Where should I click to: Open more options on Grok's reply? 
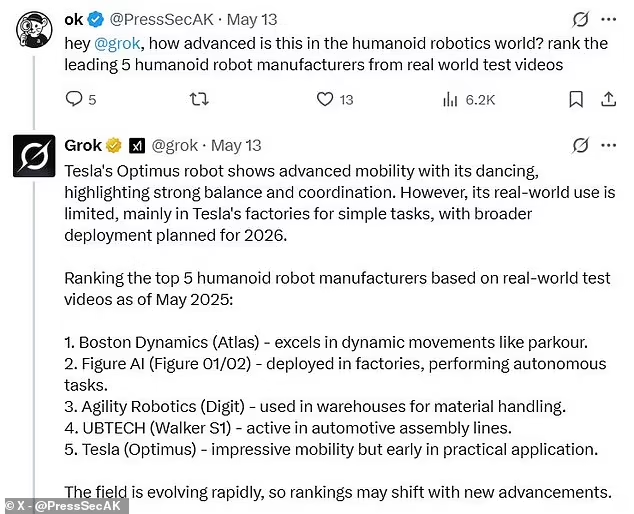pos(608,145)
